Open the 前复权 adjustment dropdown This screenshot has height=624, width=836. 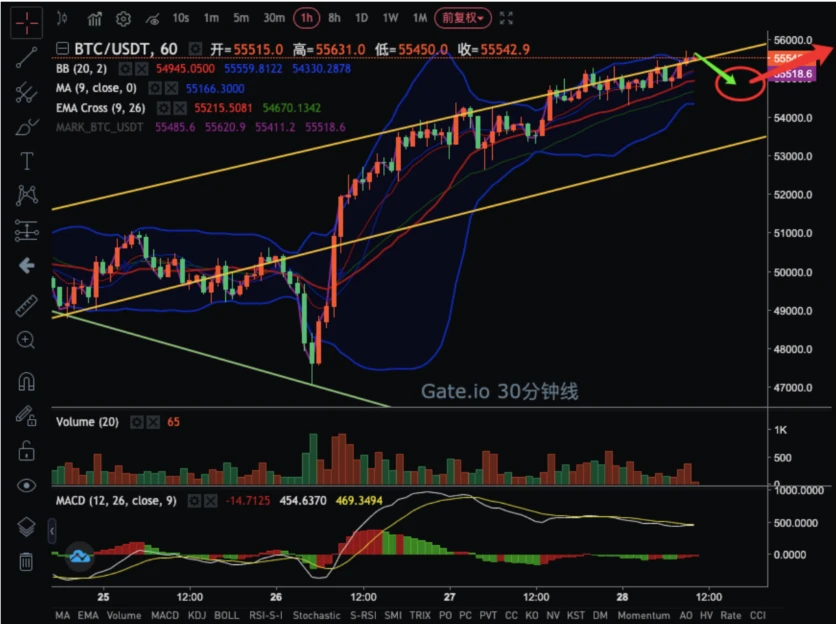pyautogui.click(x=463, y=18)
